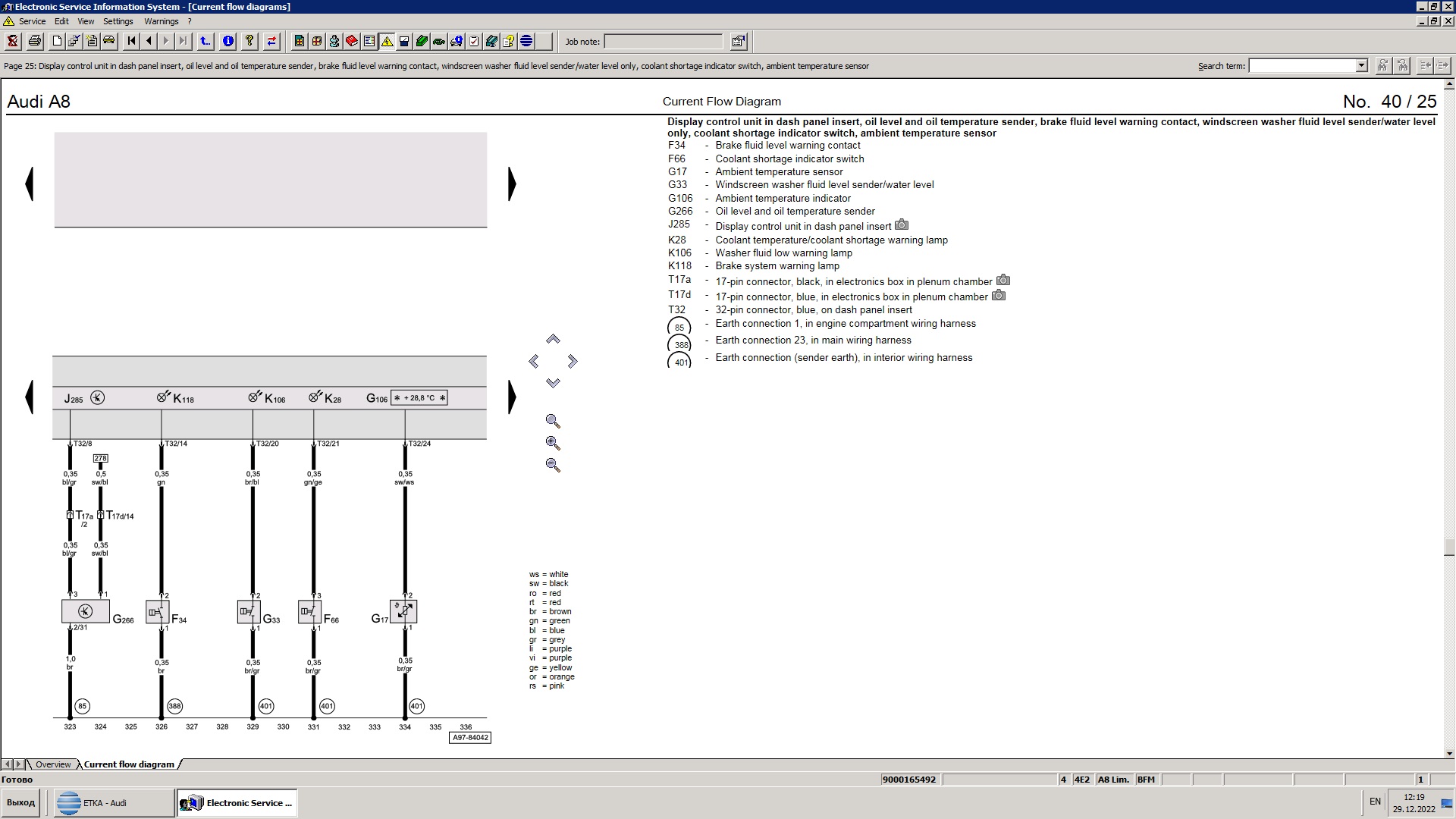This screenshot has height=819, width=1456.
Task: Pan diagram down with chevron arrow
Action: tap(553, 383)
